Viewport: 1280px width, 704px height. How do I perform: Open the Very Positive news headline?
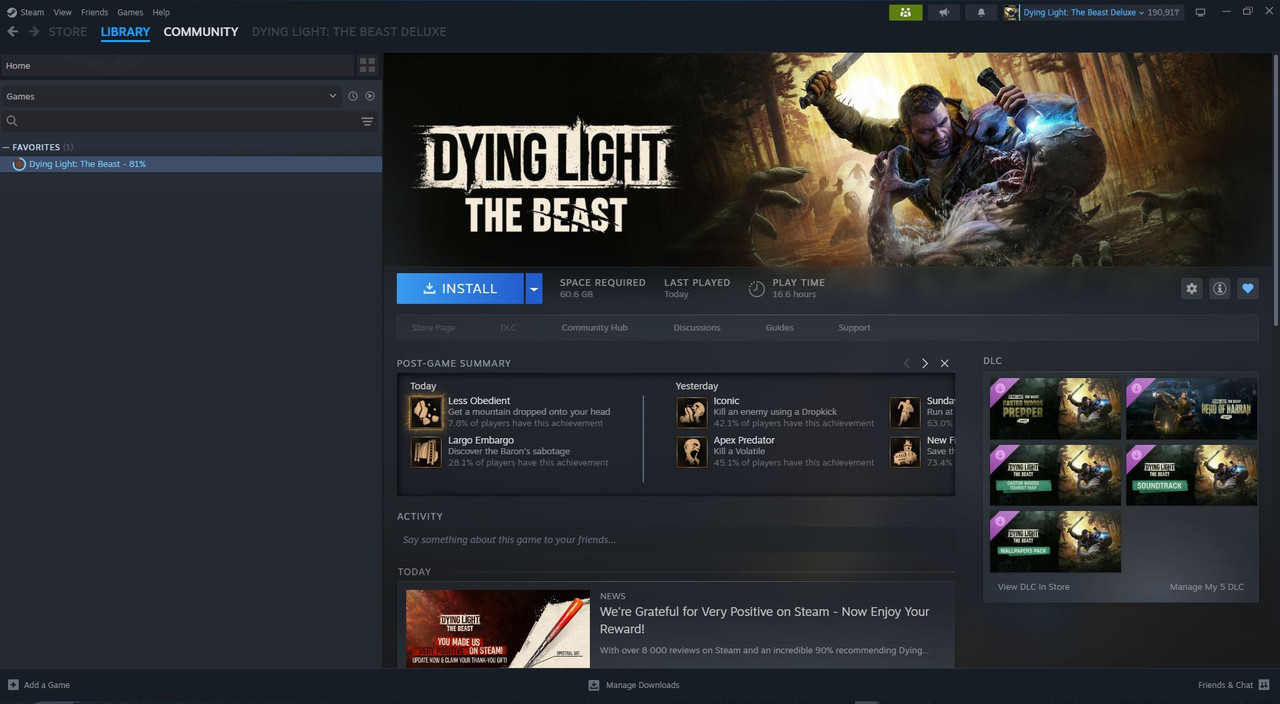tap(764, 620)
